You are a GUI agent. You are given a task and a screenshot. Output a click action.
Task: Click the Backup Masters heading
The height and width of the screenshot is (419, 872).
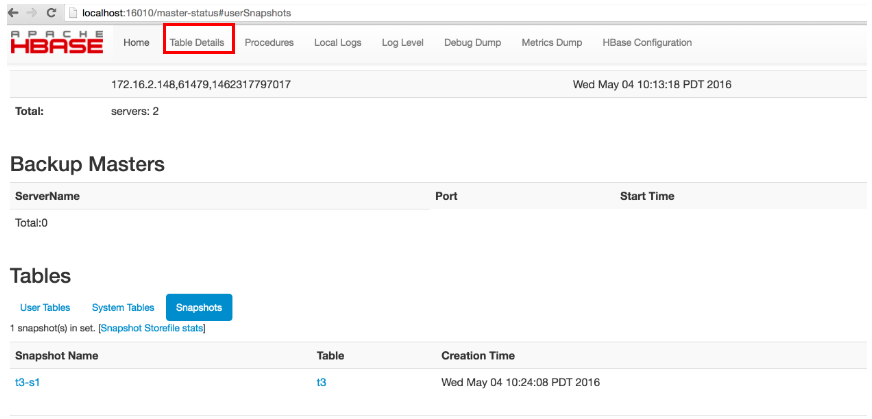tap(87, 164)
